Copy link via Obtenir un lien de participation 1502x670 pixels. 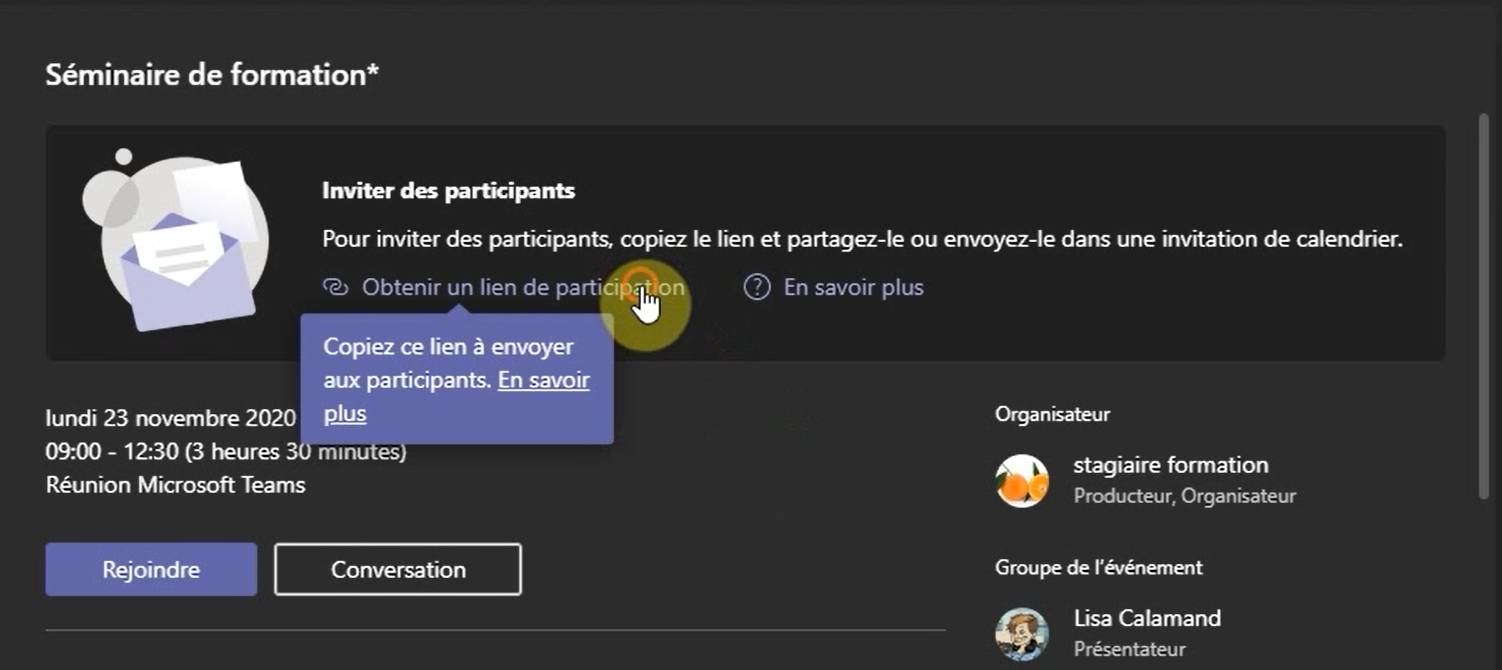tap(522, 288)
